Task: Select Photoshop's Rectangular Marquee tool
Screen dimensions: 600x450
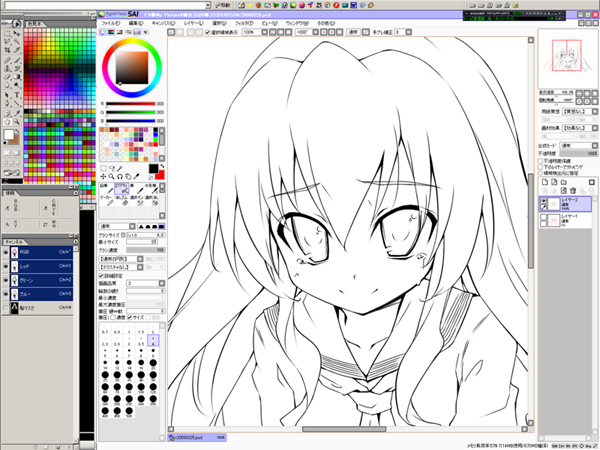Action: pos(7,34)
